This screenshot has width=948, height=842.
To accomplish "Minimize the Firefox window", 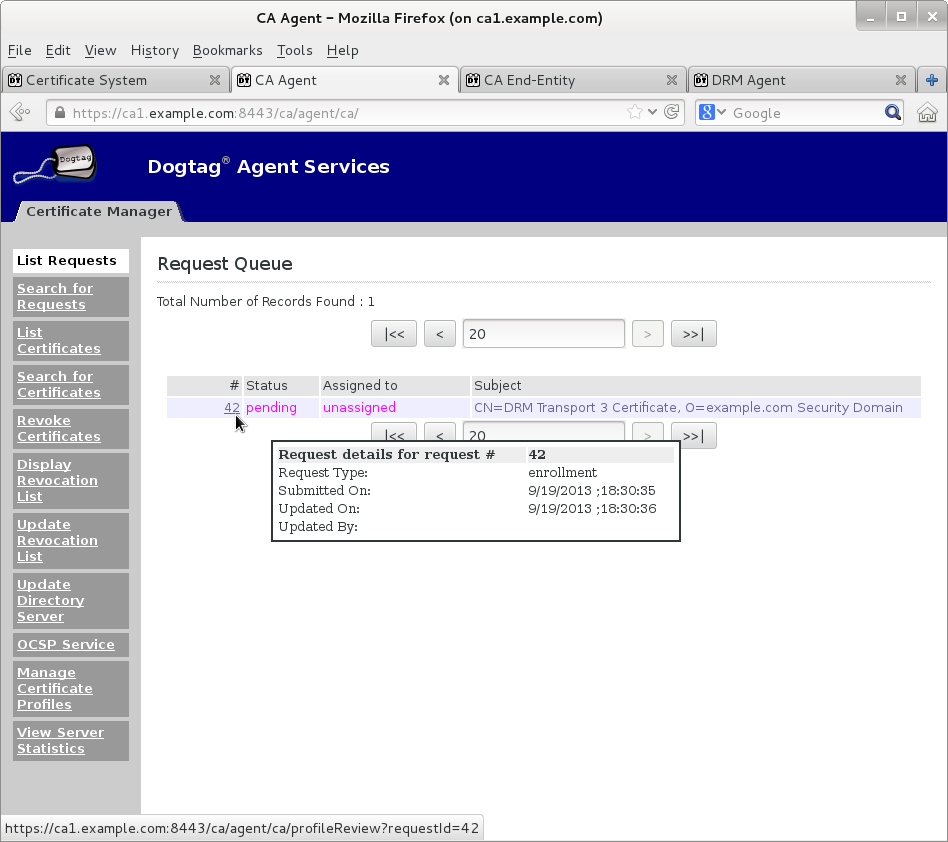I will click(x=870, y=17).
